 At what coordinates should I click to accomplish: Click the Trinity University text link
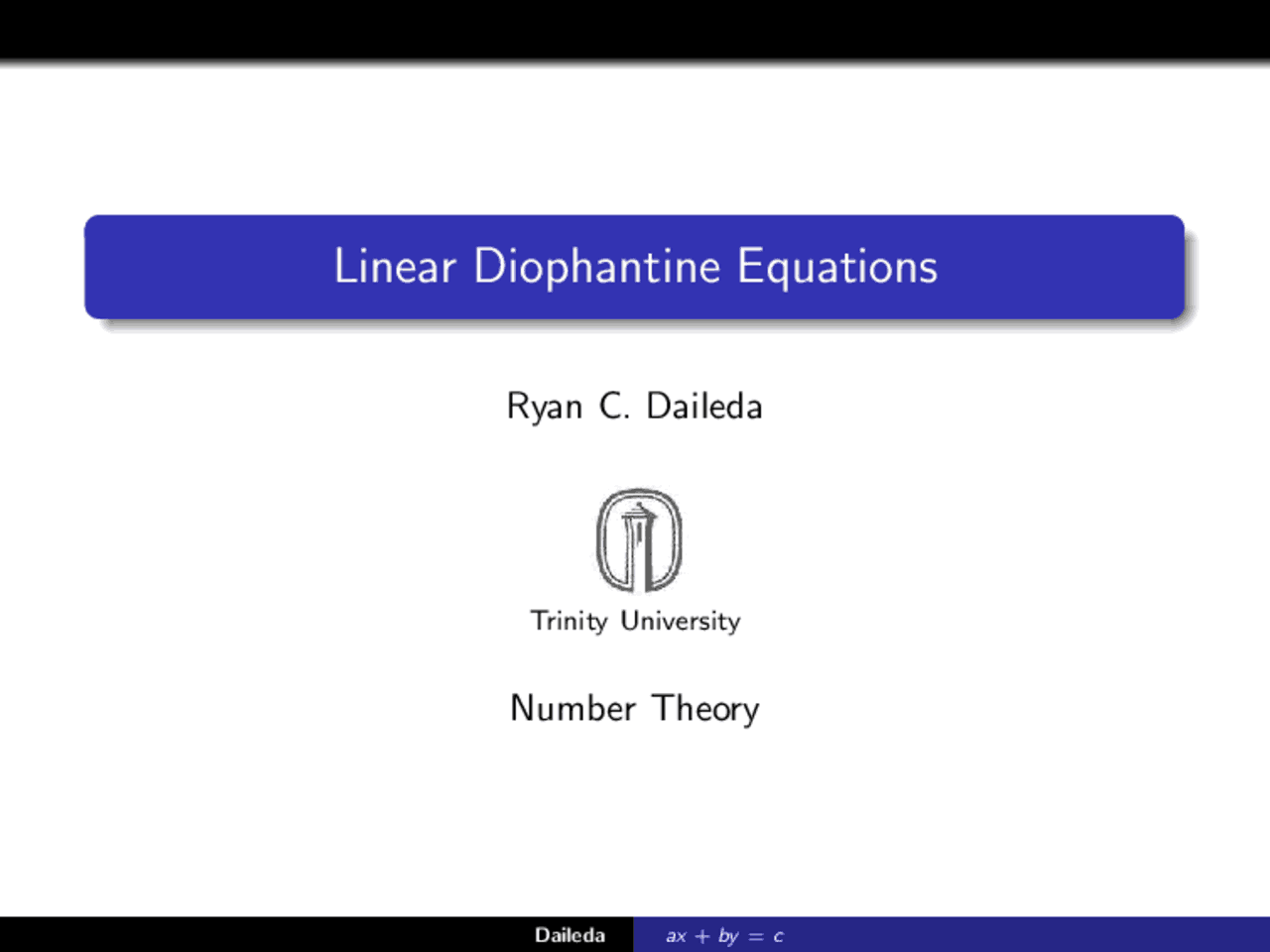[x=635, y=621]
